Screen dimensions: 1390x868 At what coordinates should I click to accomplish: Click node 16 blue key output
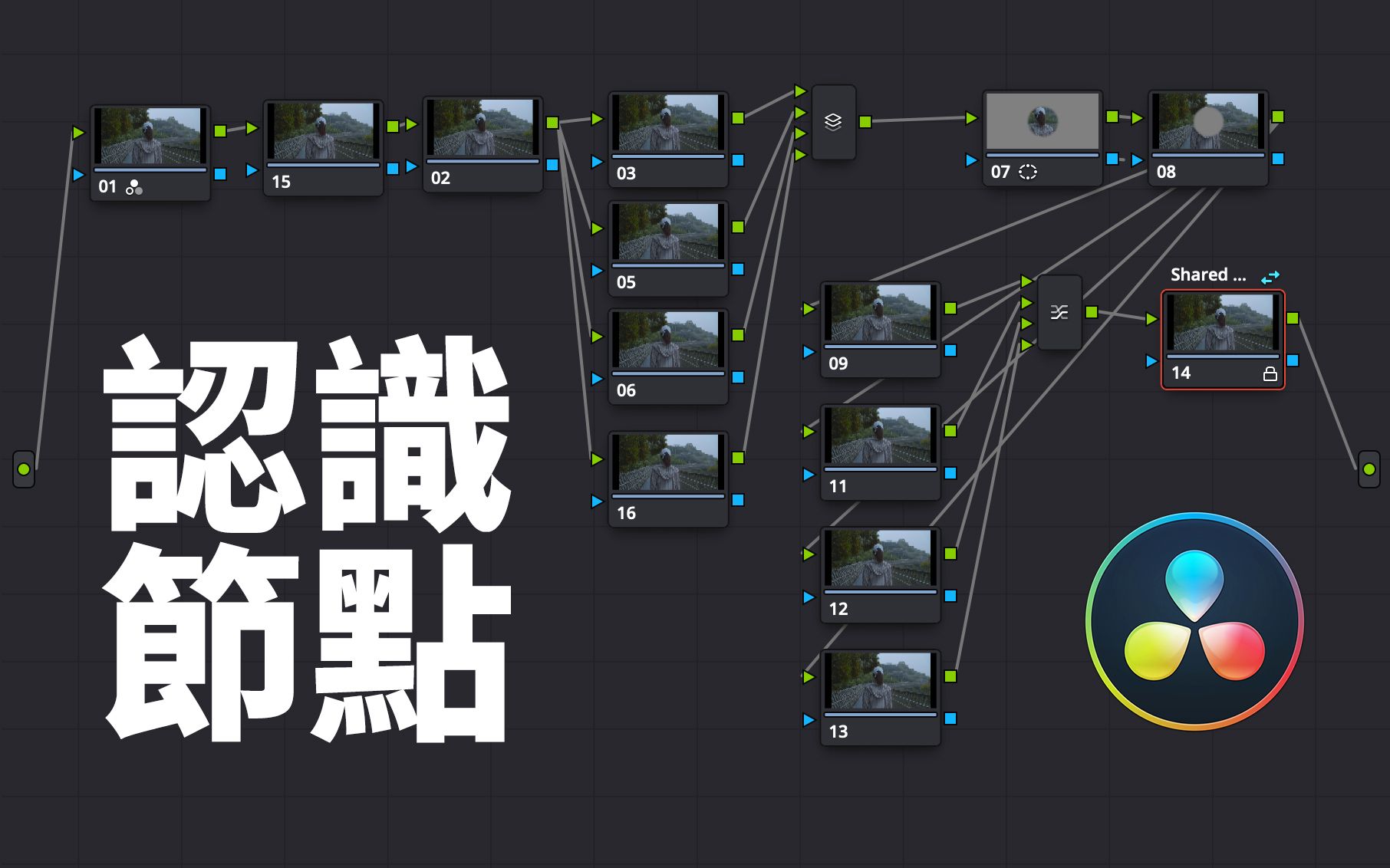738,500
